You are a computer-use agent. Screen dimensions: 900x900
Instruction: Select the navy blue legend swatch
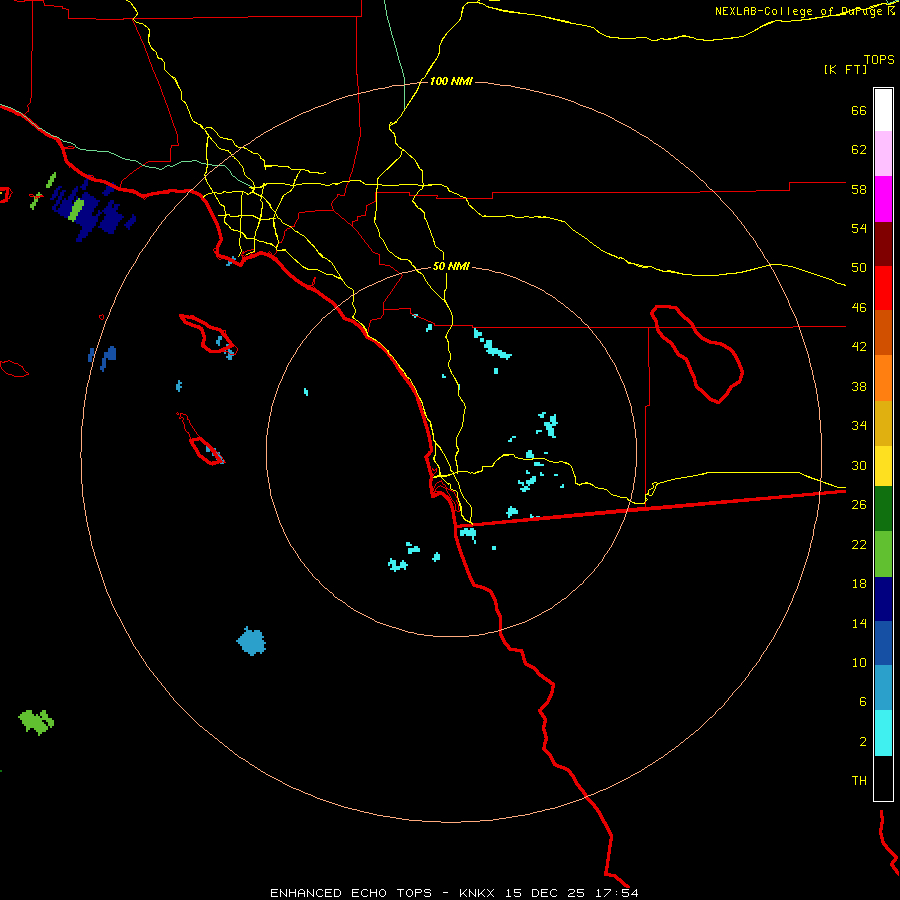coord(883,599)
